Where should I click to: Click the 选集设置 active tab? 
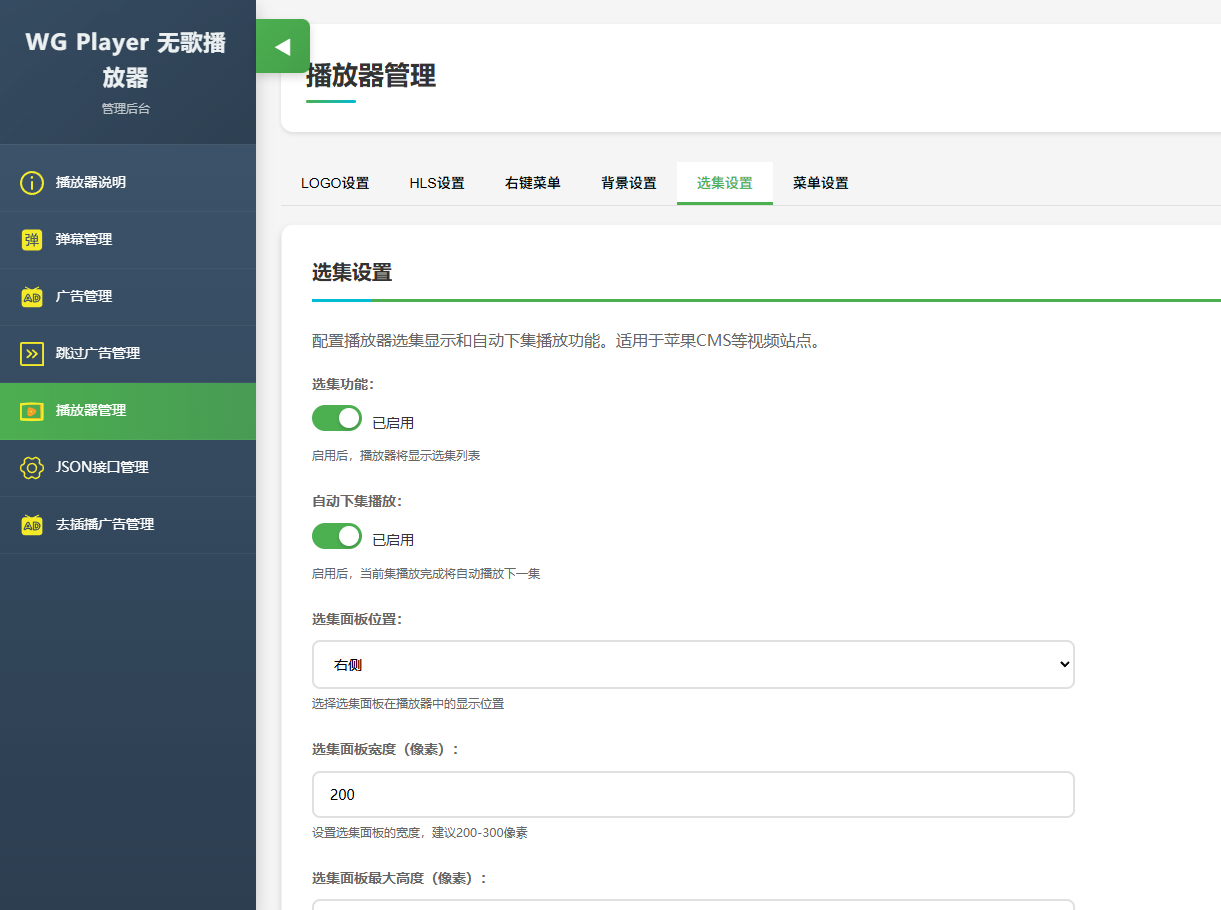click(x=725, y=183)
